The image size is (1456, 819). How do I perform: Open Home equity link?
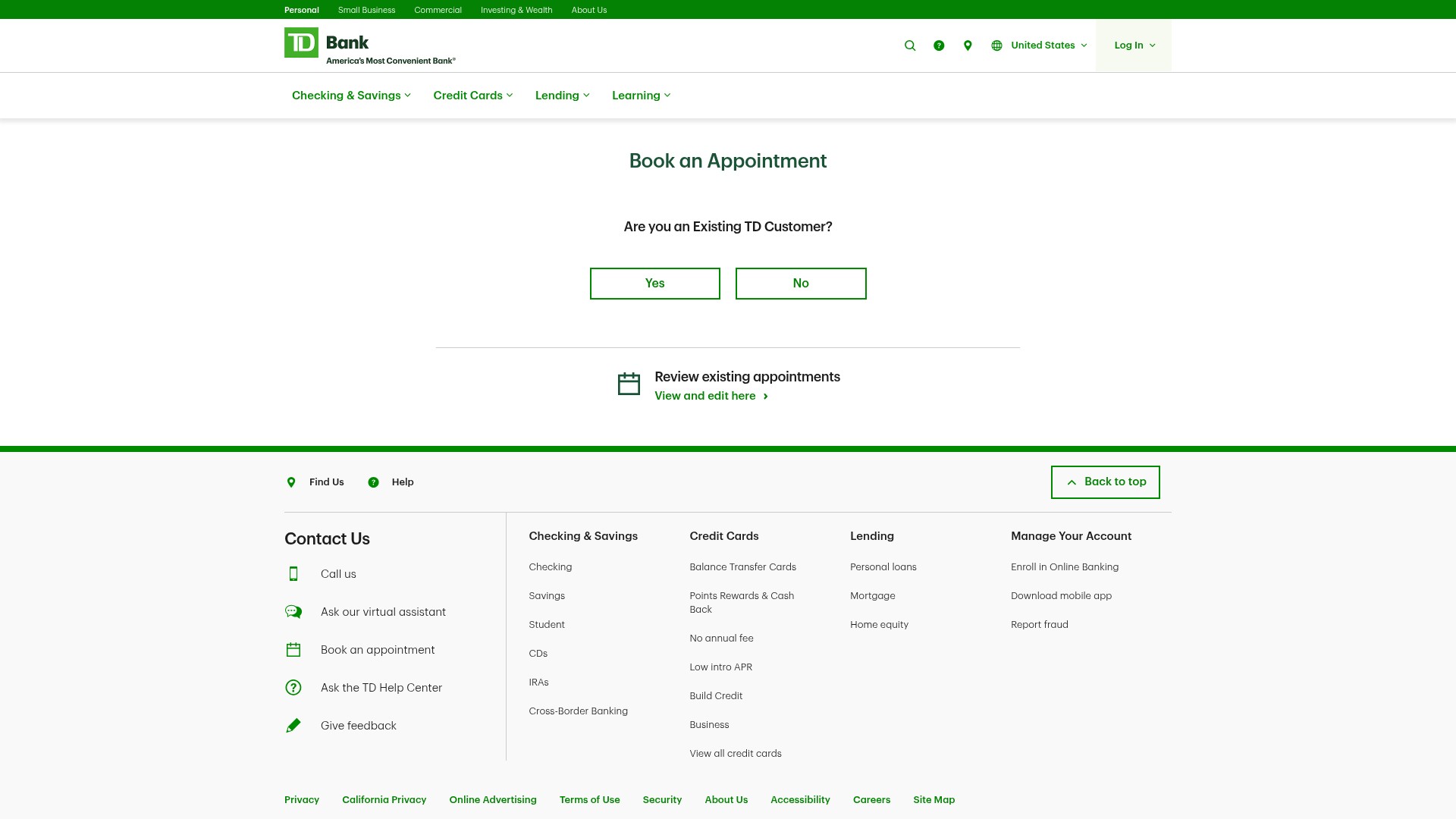pos(880,625)
